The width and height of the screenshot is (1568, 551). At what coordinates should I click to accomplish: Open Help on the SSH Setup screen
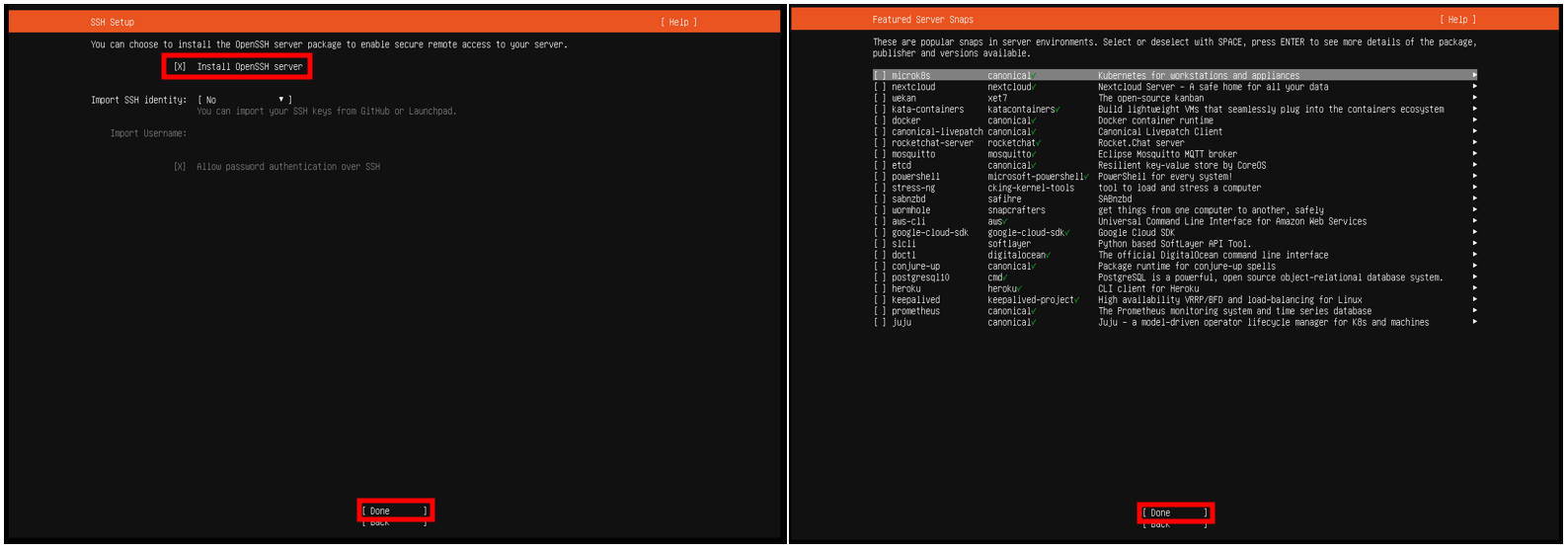(678, 22)
